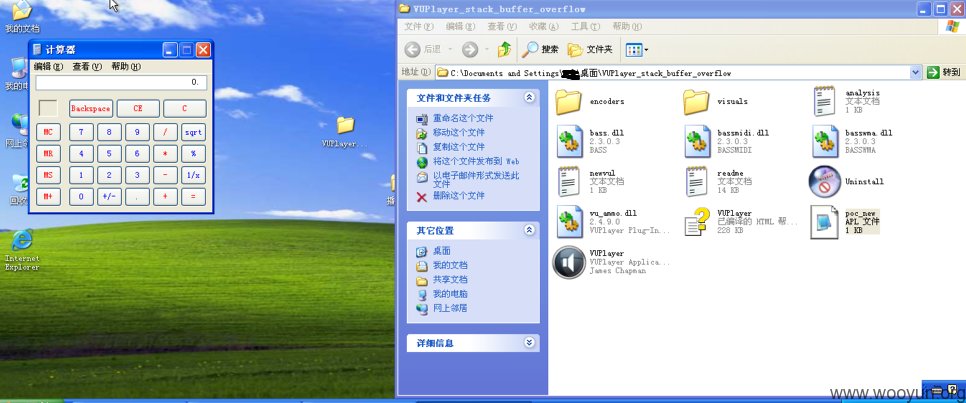Open the Search pane in Explorer
966x403 pixels.
point(540,49)
